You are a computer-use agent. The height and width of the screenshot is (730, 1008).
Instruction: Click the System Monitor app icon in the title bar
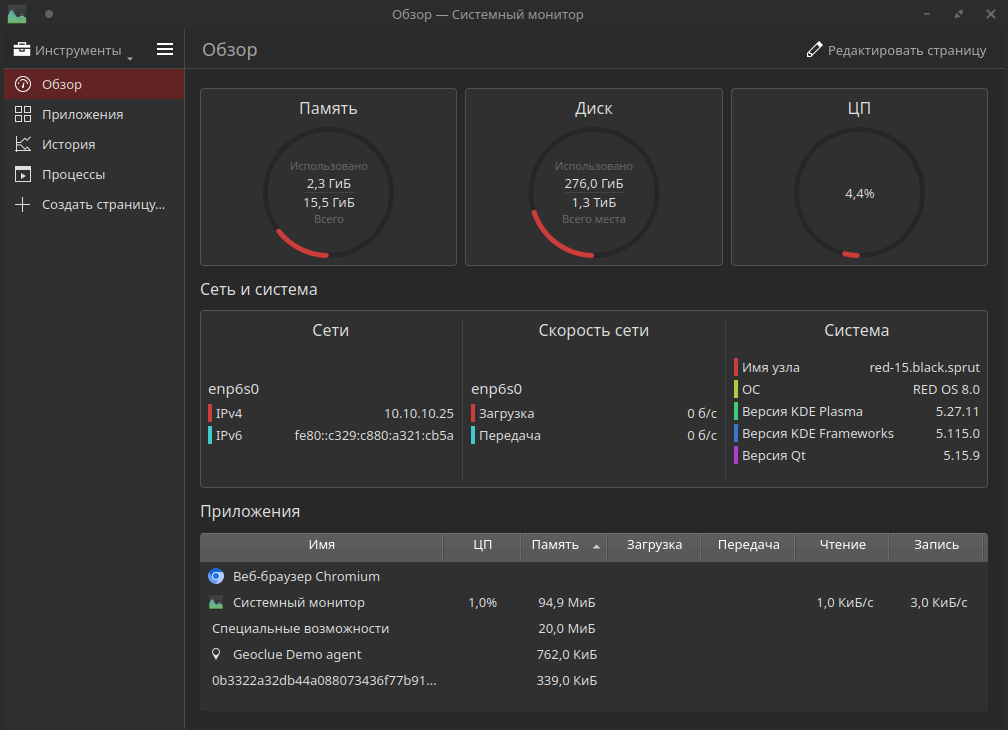click(17, 15)
